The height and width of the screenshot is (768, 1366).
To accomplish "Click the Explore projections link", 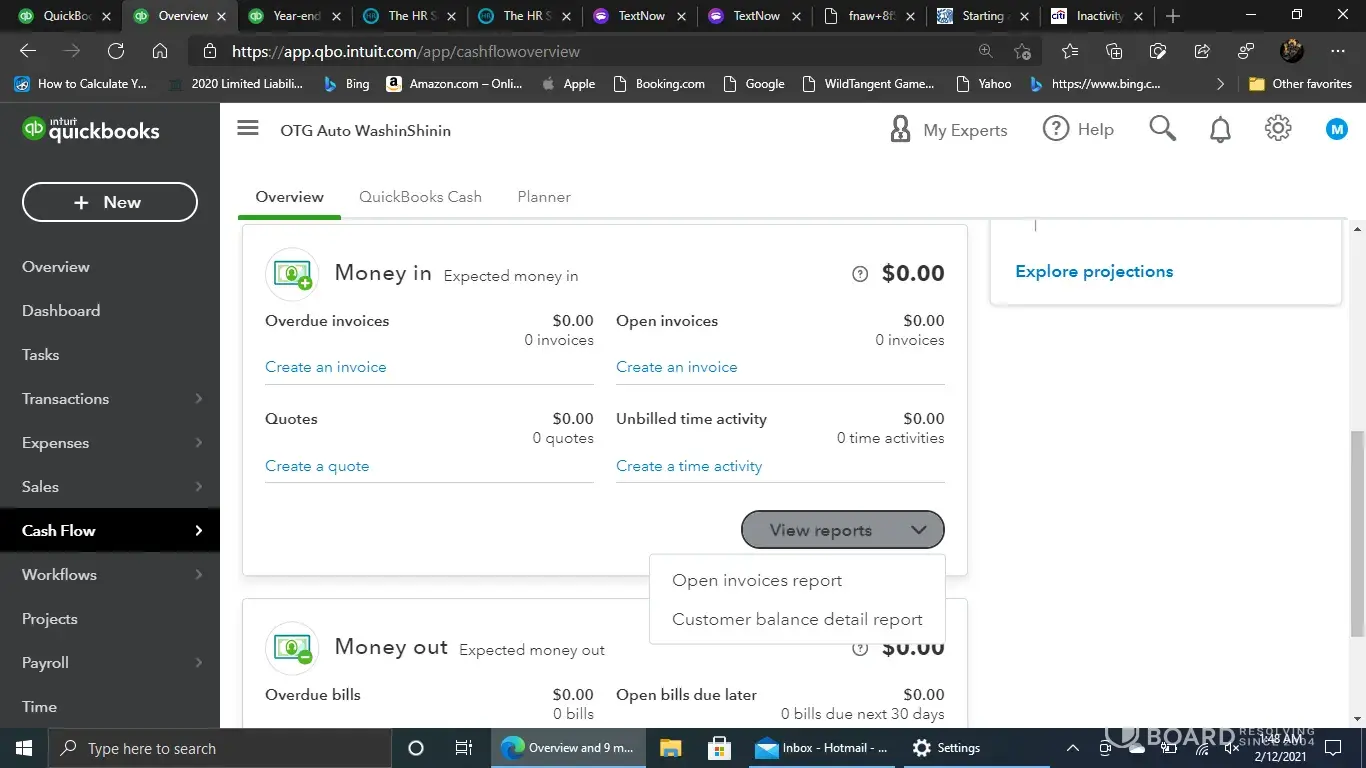I will 1094,272.
